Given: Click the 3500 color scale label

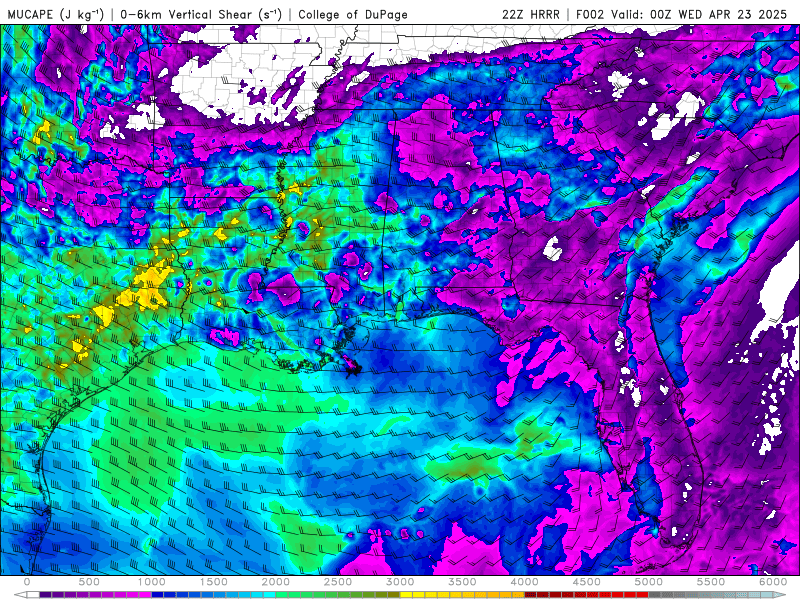Looking at the screenshot, I should coord(463,582).
